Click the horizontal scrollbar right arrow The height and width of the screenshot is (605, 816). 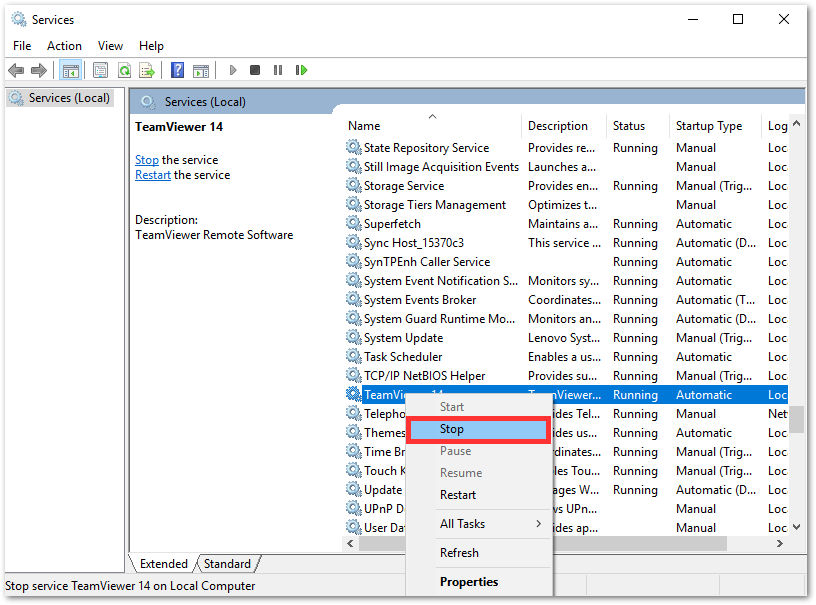click(x=780, y=544)
